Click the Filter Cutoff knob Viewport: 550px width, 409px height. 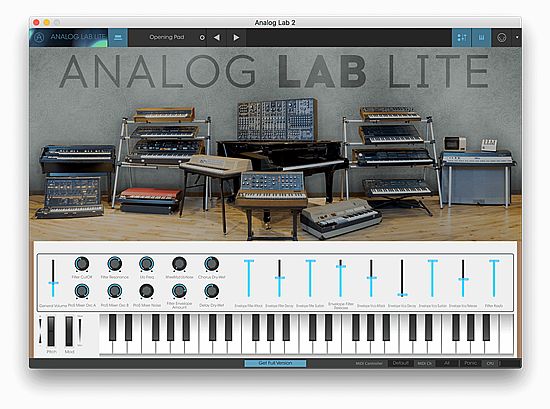(82, 264)
